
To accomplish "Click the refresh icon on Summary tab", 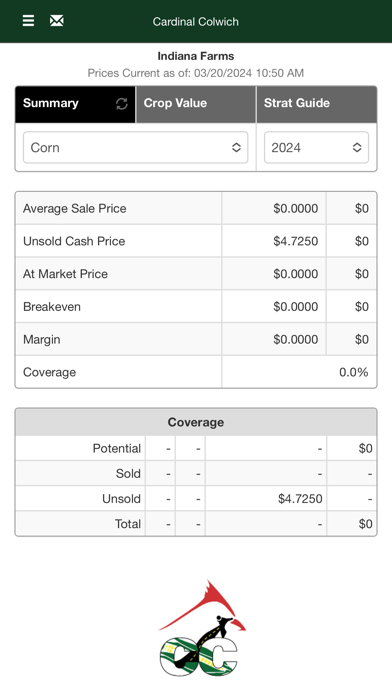I will click(x=122, y=103).
